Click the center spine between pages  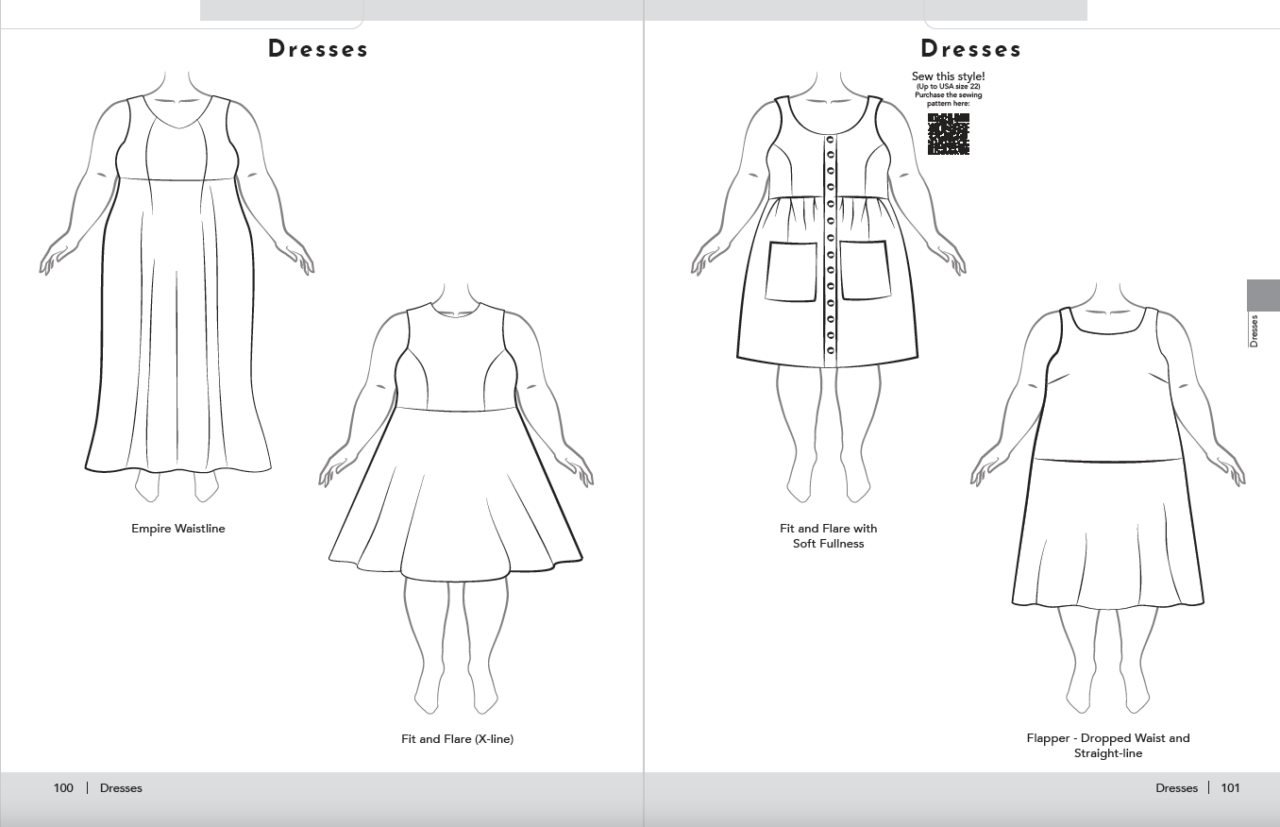click(x=641, y=400)
